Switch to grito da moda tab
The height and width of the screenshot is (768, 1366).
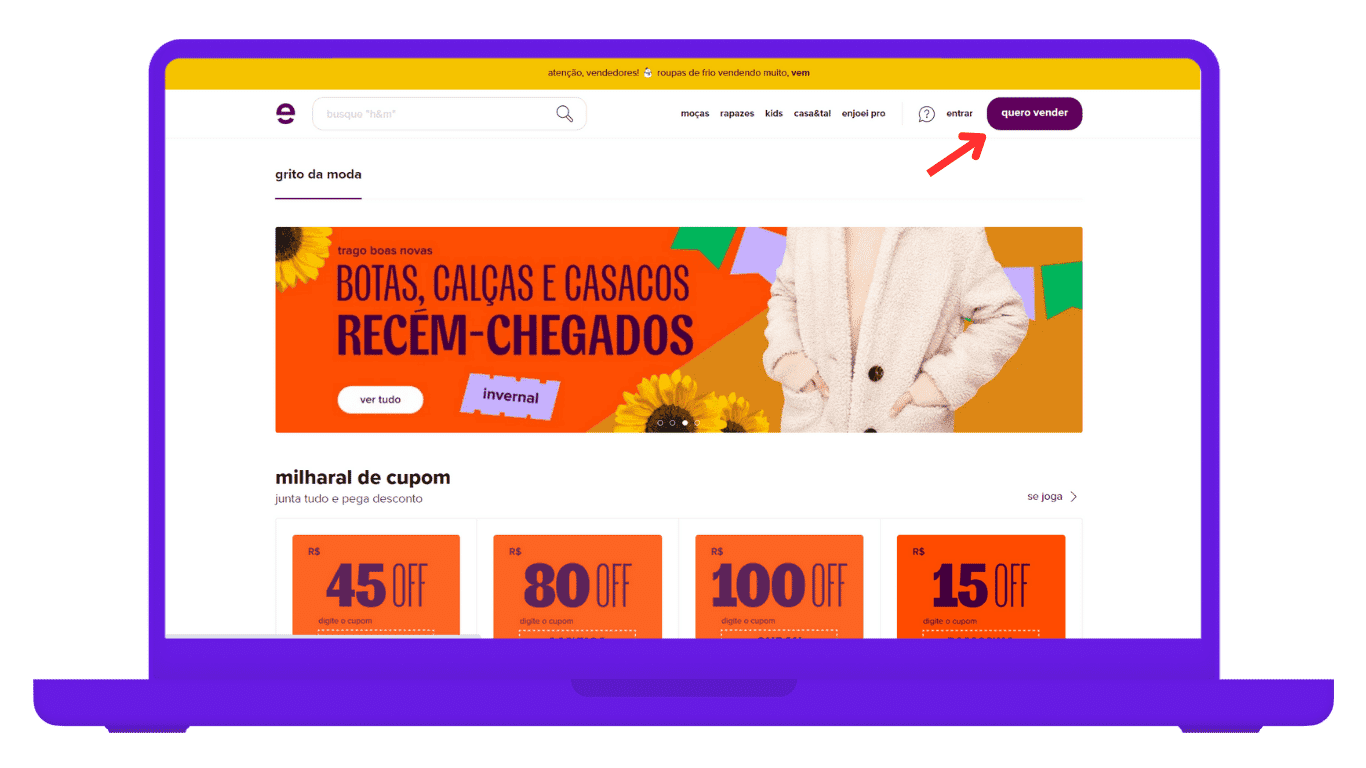[318, 174]
